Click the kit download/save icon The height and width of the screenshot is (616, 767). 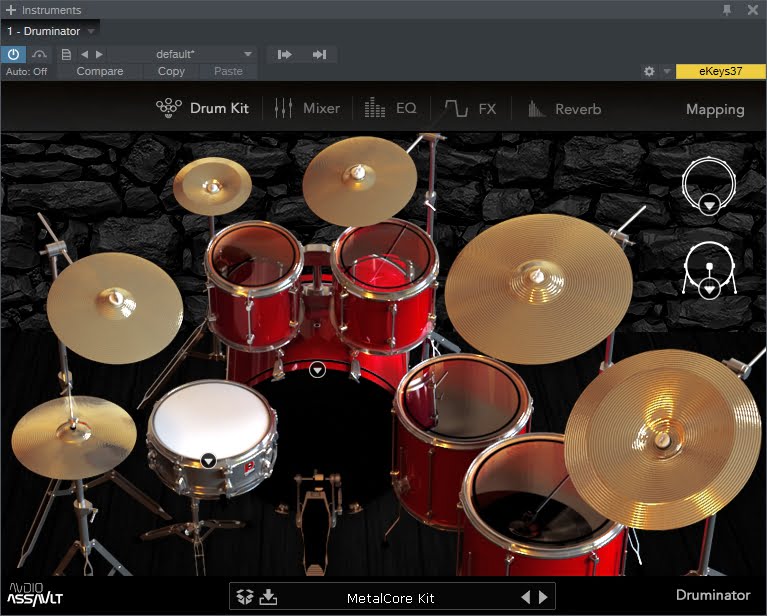(x=268, y=596)
